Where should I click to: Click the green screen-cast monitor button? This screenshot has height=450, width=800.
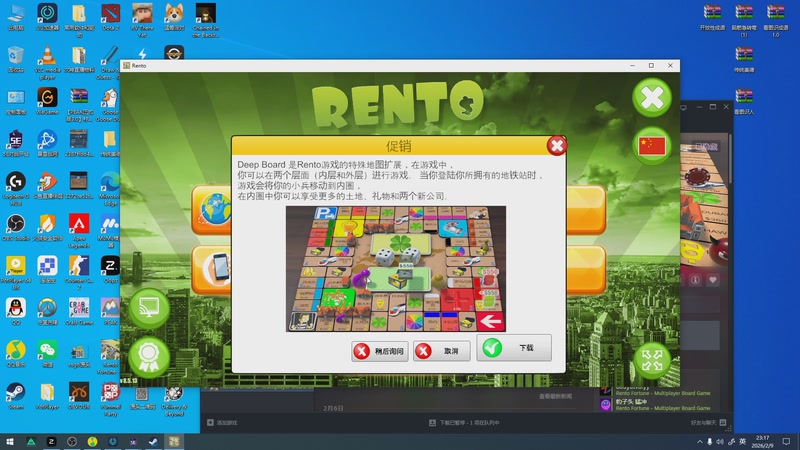(x=149, y=308)
